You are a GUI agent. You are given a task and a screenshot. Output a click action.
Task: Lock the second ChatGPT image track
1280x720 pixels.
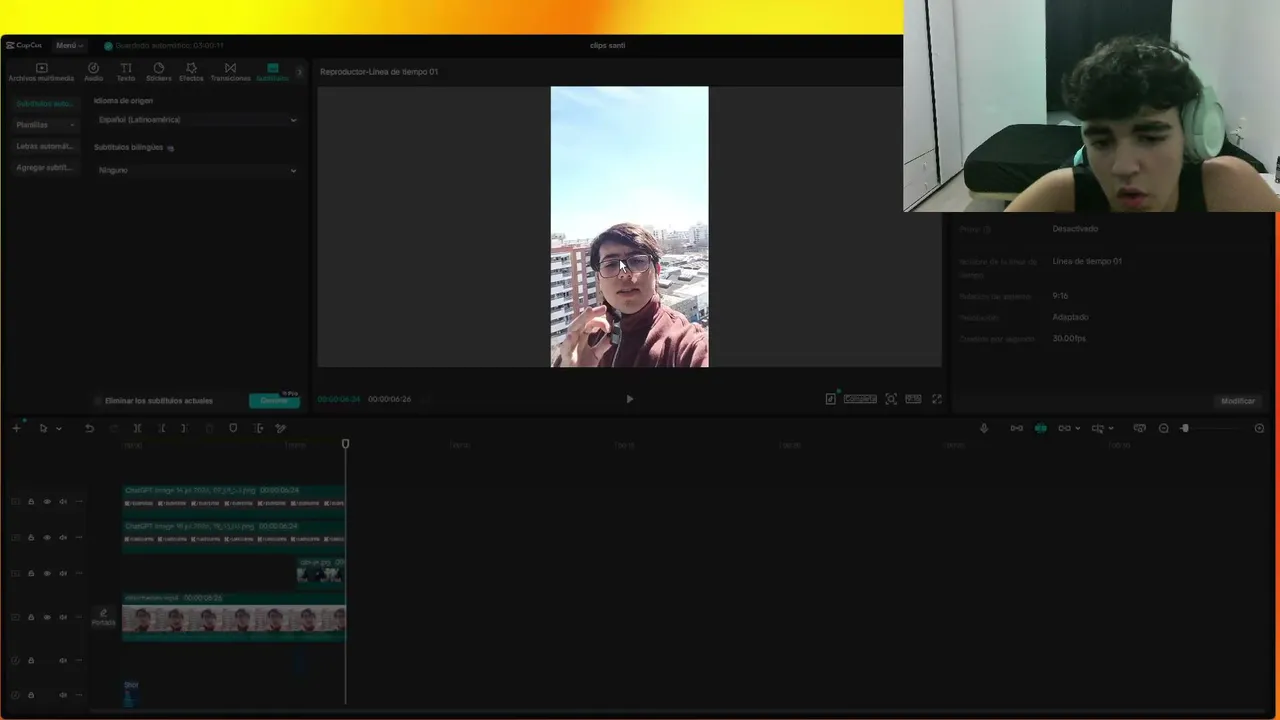coord(31,538)
